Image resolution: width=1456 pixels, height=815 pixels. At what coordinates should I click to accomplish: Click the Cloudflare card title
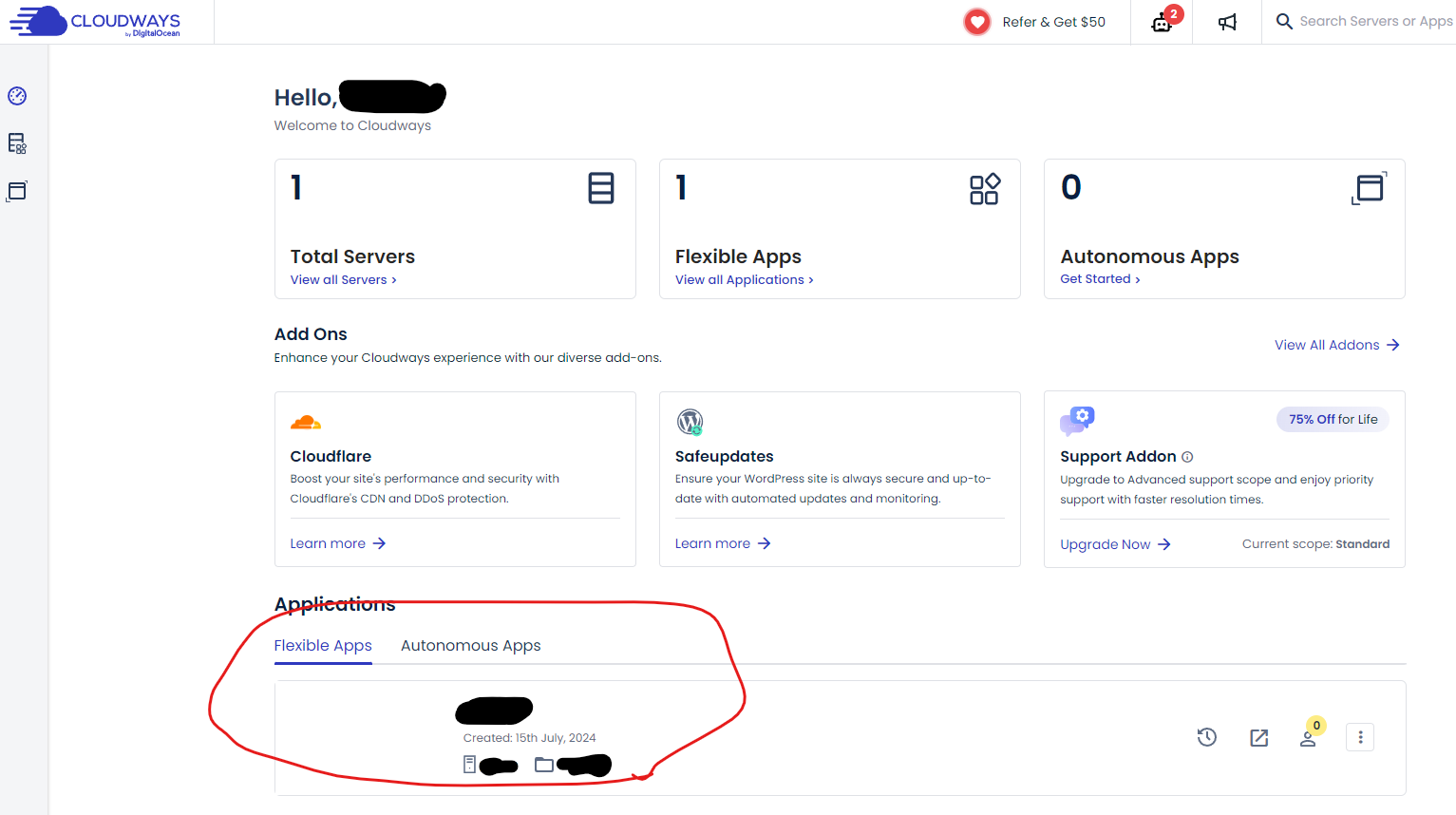(x=331, y=457)
